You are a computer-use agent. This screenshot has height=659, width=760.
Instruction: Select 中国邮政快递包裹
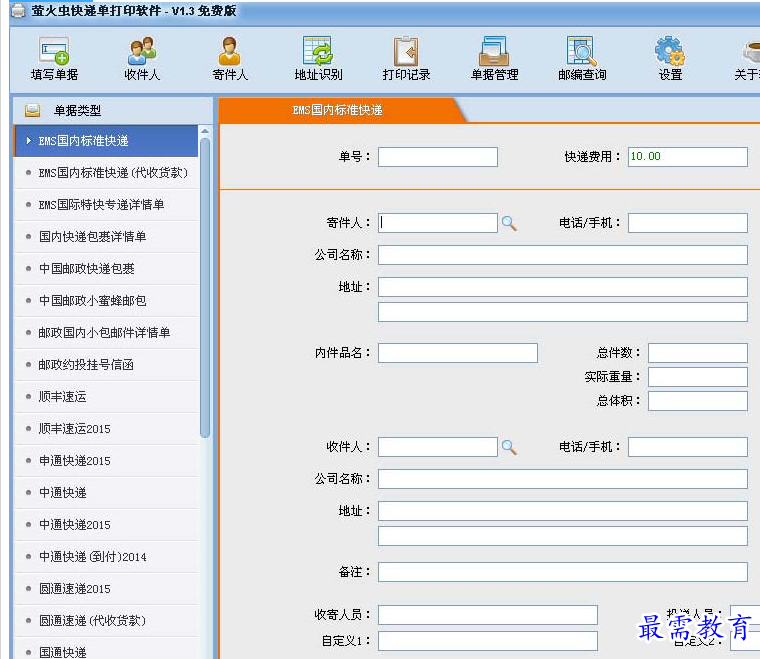(x=107, y=268)
